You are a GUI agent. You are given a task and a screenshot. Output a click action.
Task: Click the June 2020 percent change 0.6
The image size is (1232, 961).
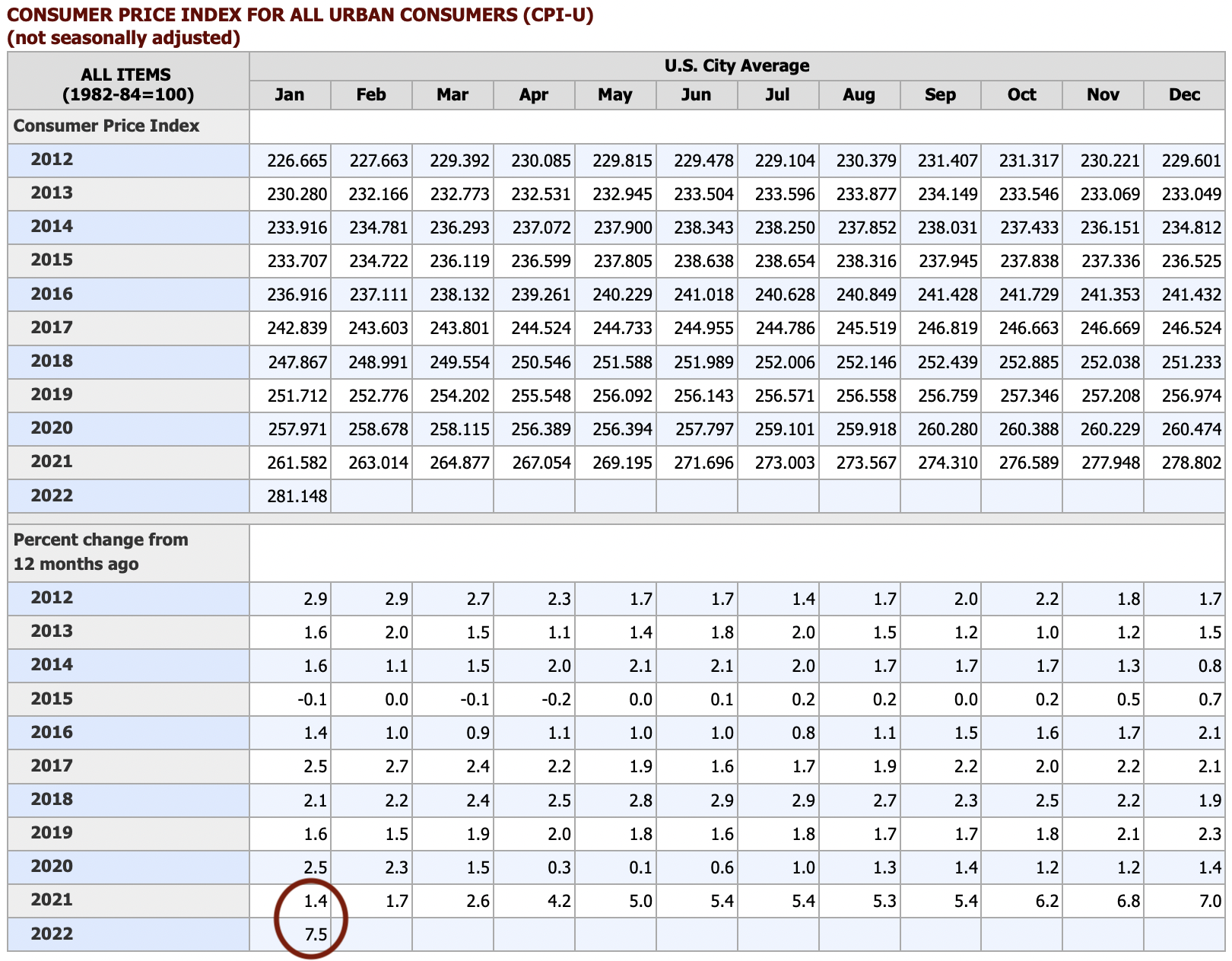pos(722,868)
